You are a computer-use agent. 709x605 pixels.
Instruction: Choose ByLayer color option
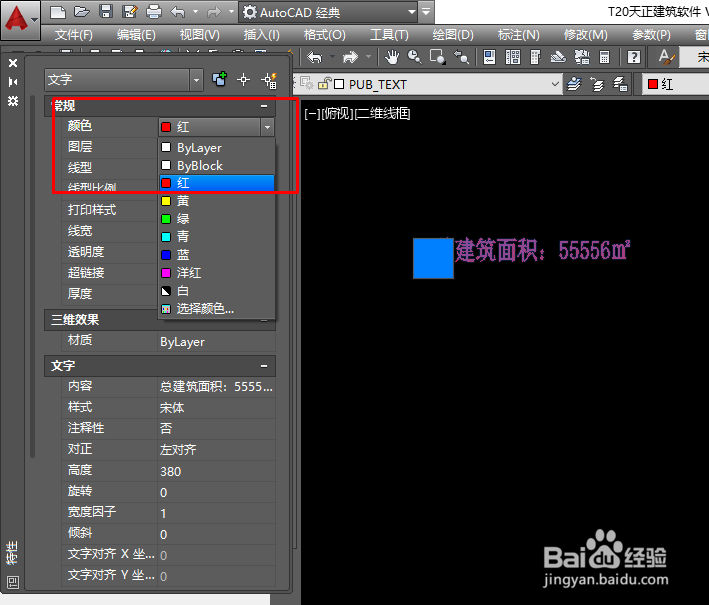(217, 148)
